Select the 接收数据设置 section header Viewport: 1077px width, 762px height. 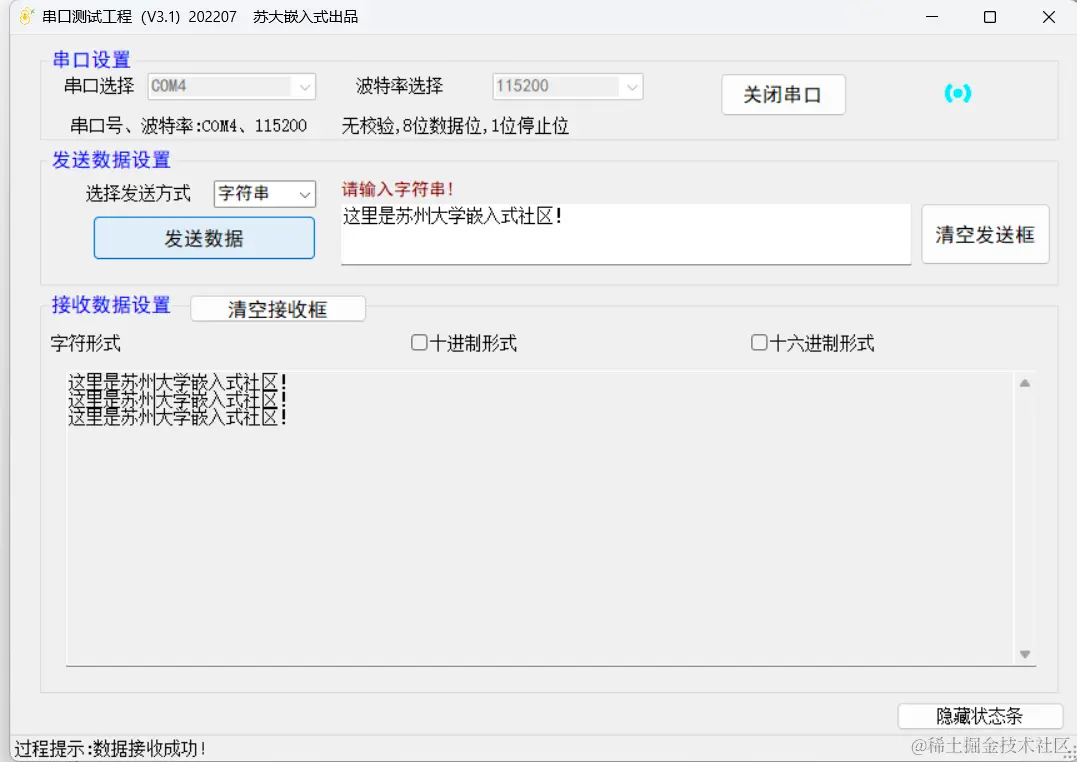click(110, 305)
